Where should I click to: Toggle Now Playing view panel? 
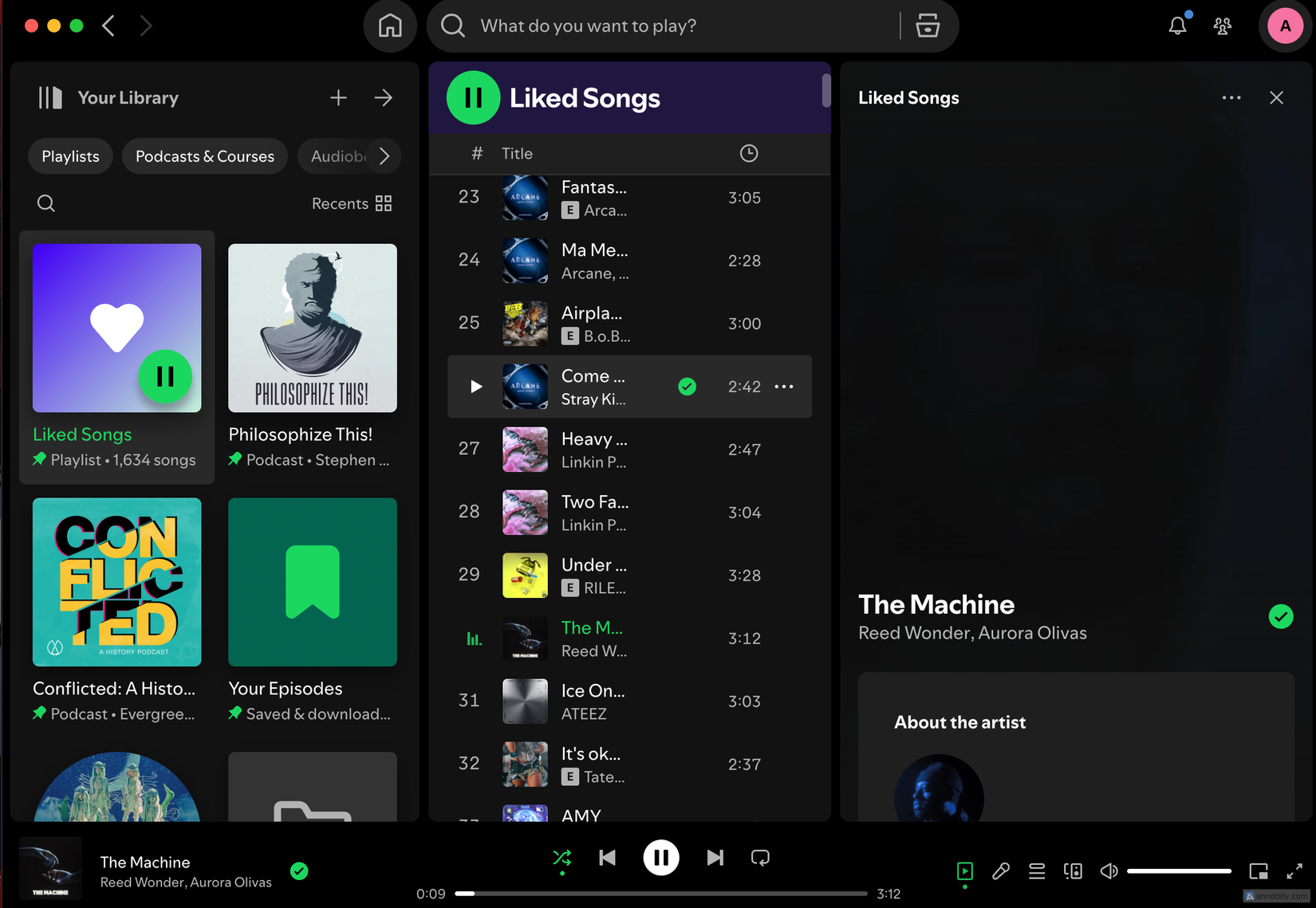(965, 871)
